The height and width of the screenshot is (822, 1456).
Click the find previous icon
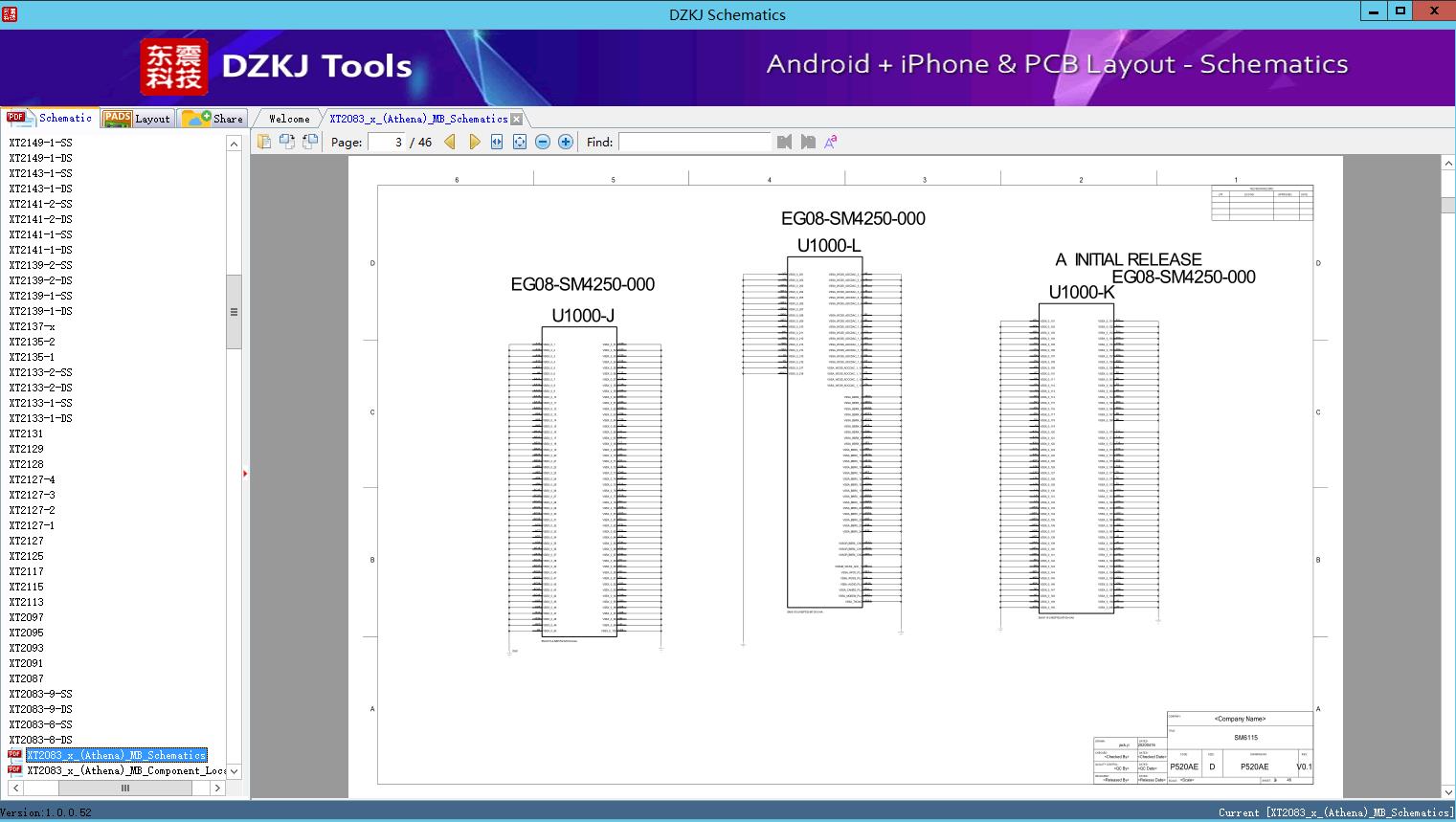click(x=785, y=142)
